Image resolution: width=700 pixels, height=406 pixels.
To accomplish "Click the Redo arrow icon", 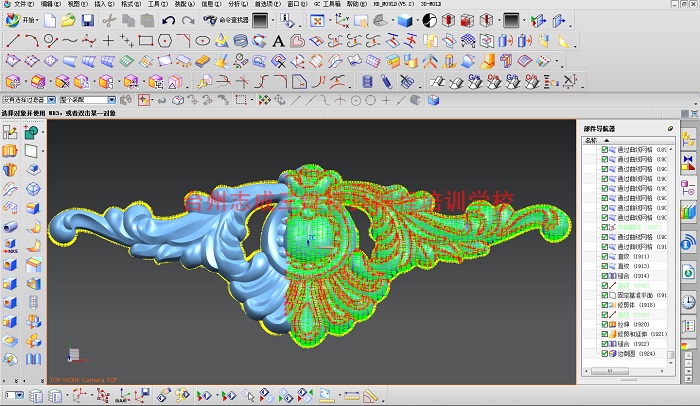I will [188, 21].
